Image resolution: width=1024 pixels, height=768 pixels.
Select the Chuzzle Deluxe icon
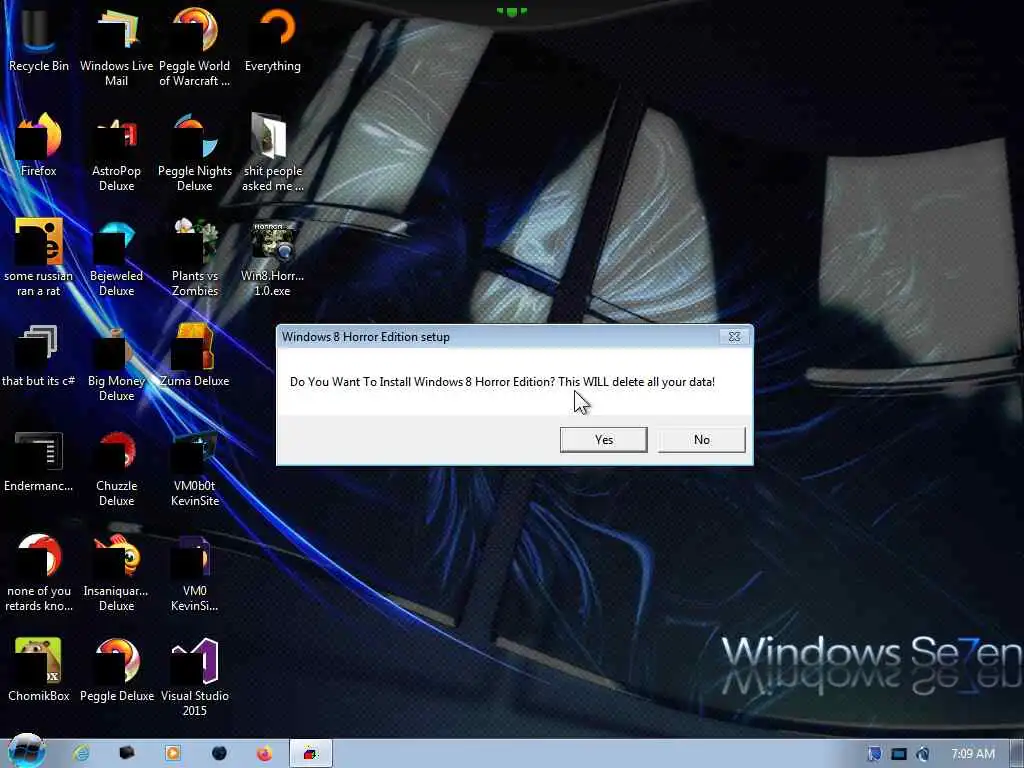(116, 467)
